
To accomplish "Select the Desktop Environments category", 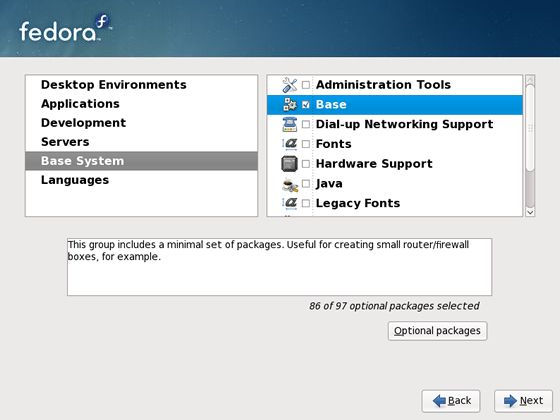I will point(114,85).
